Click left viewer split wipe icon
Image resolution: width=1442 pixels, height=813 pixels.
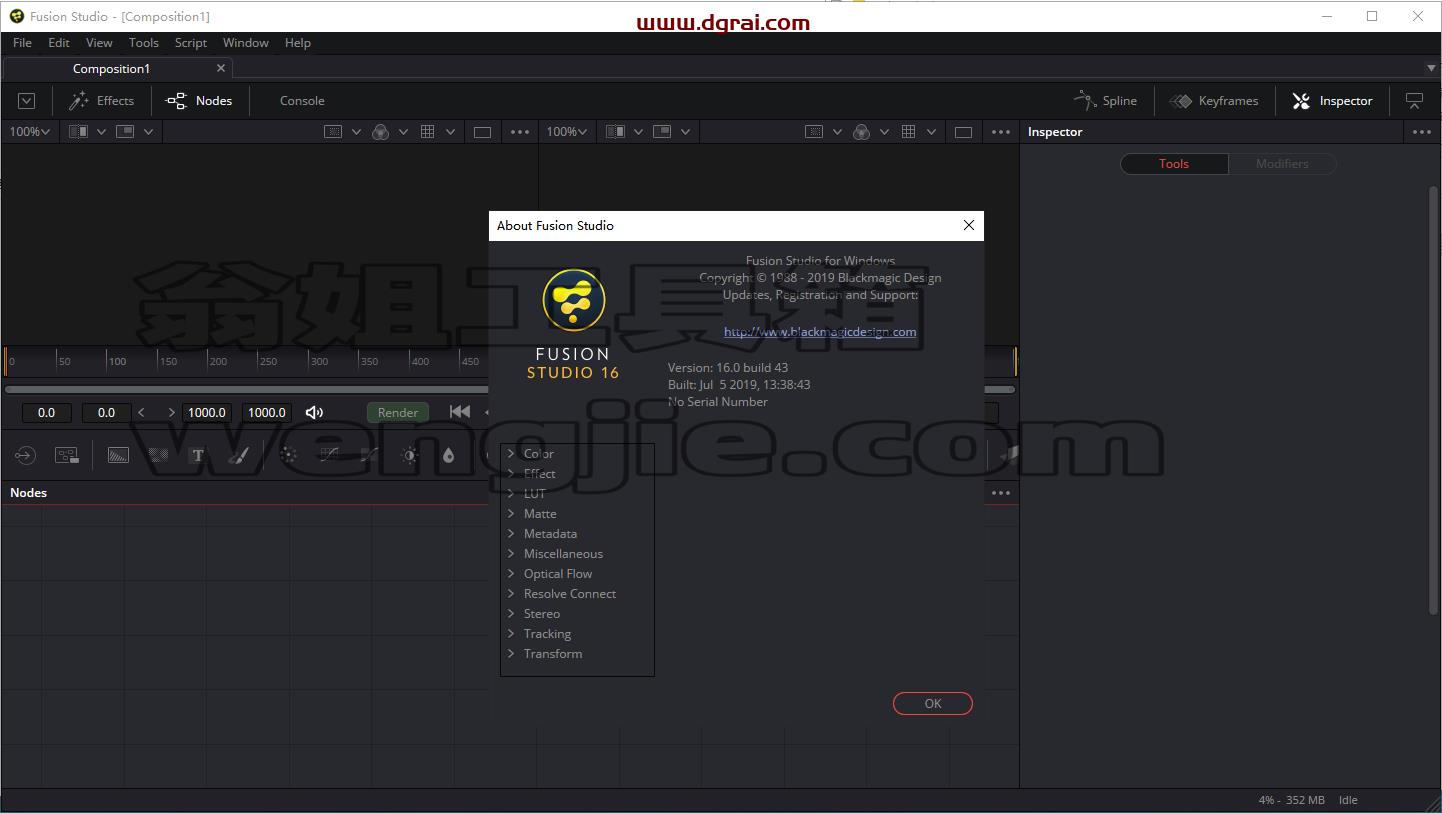tap(79, 132)
